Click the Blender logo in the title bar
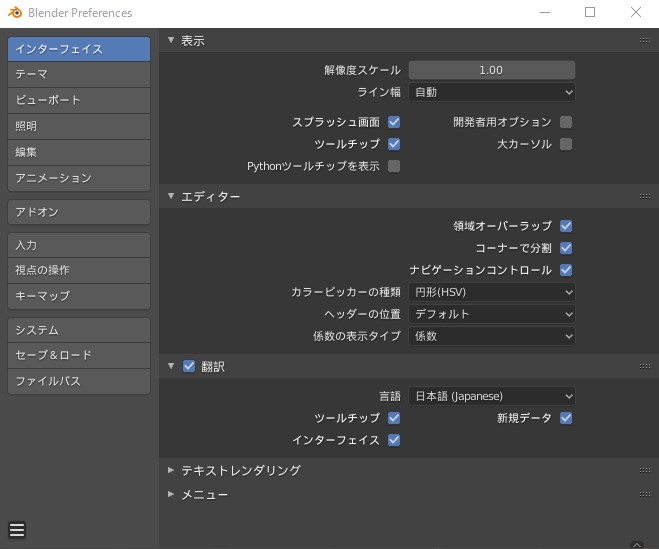 click(x=15, y=13)
